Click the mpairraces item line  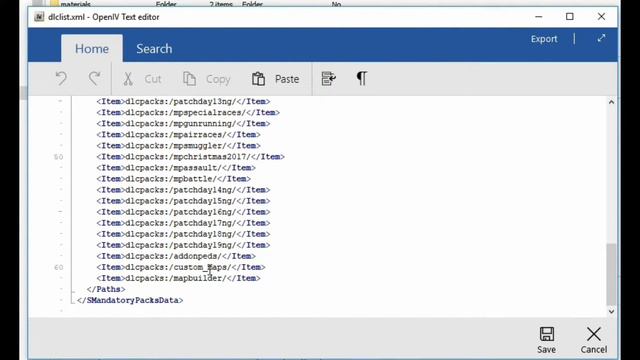178,135
